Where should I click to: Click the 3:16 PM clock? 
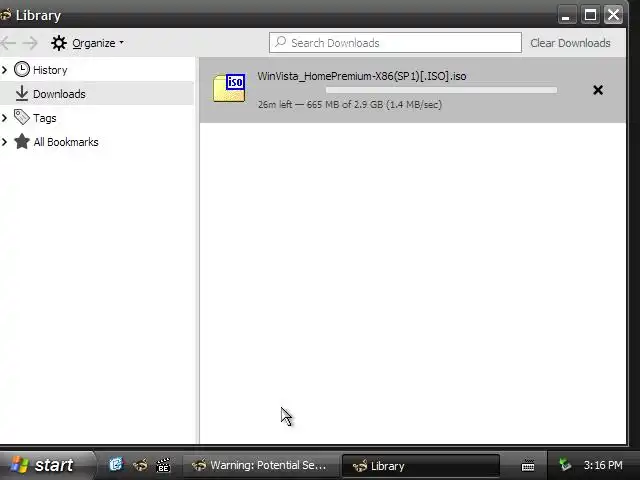(x=603, y=465)
